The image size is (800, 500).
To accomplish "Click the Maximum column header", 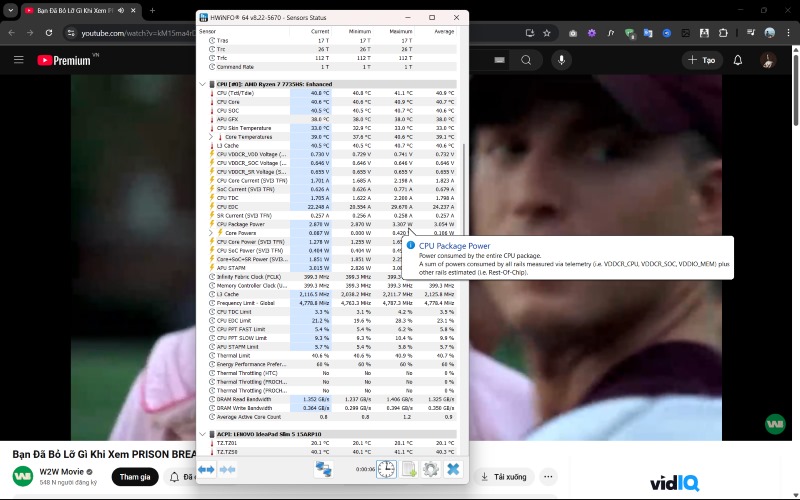I will click(x=393, y=32).
